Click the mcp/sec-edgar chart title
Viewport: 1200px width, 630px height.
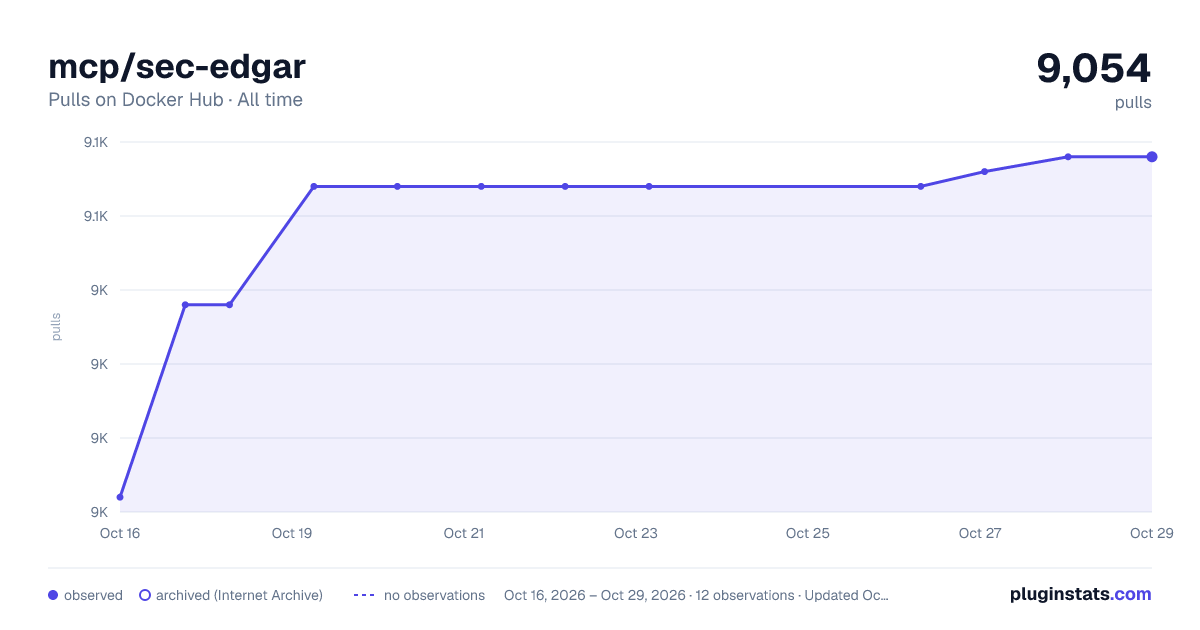(x=177, y=67)
